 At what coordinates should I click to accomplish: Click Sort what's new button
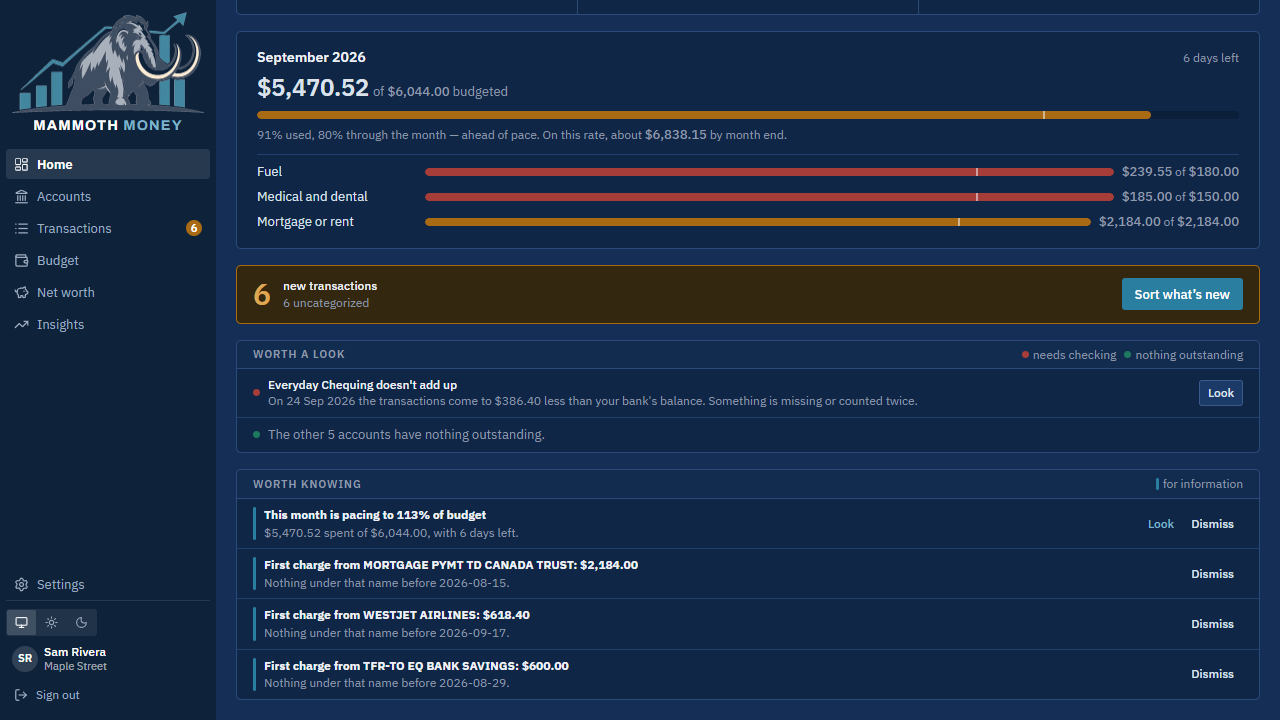1182,294
